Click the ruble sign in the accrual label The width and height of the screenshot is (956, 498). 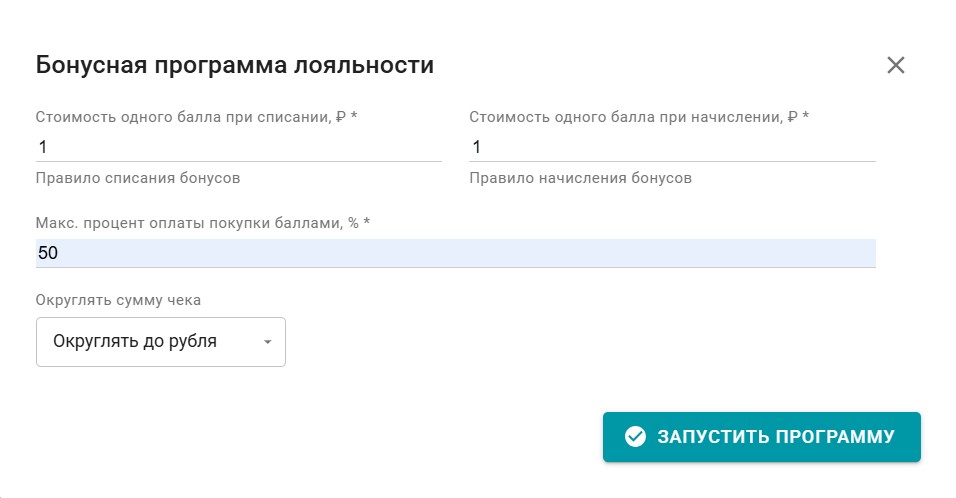tap(792, 117)
